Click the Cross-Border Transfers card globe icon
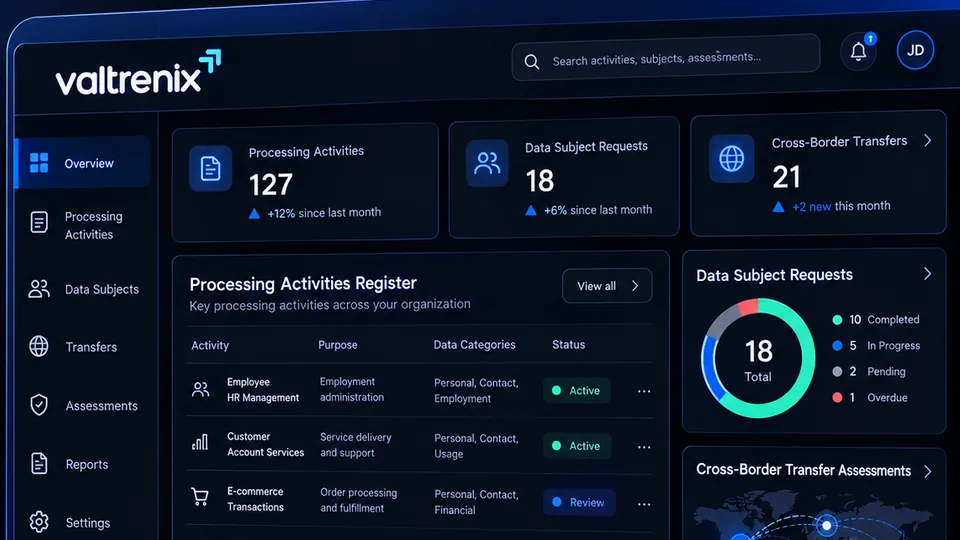 pos(731,159)
